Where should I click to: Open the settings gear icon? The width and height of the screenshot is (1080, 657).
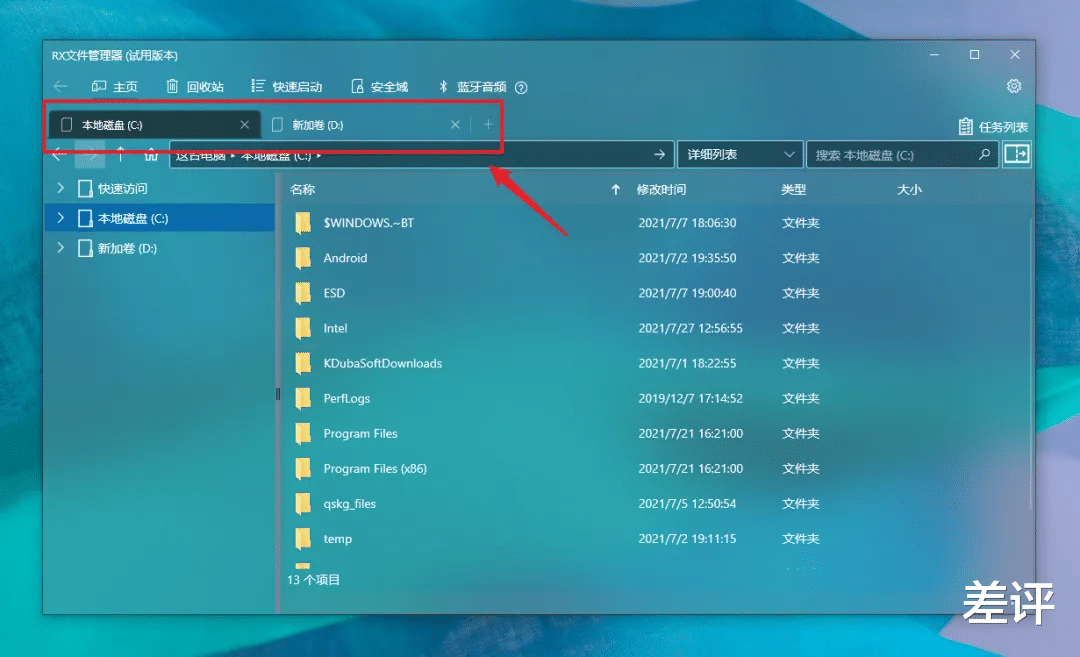pyautogui.click(x=1014, y=86)
